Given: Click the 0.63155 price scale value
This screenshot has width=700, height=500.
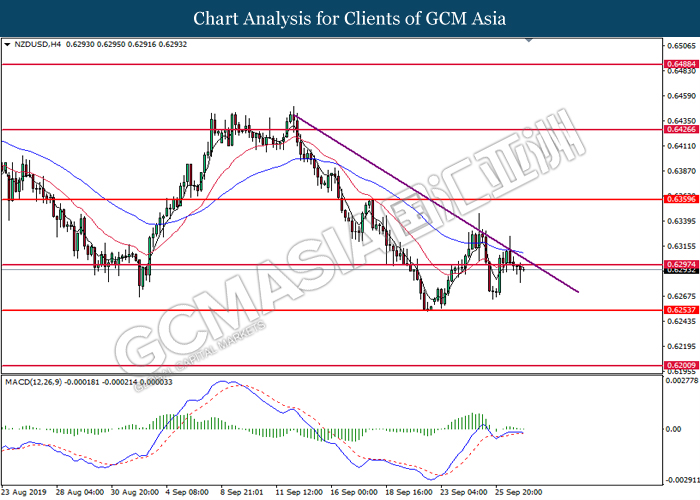Looking at the screenshot, I should (682, 246).
